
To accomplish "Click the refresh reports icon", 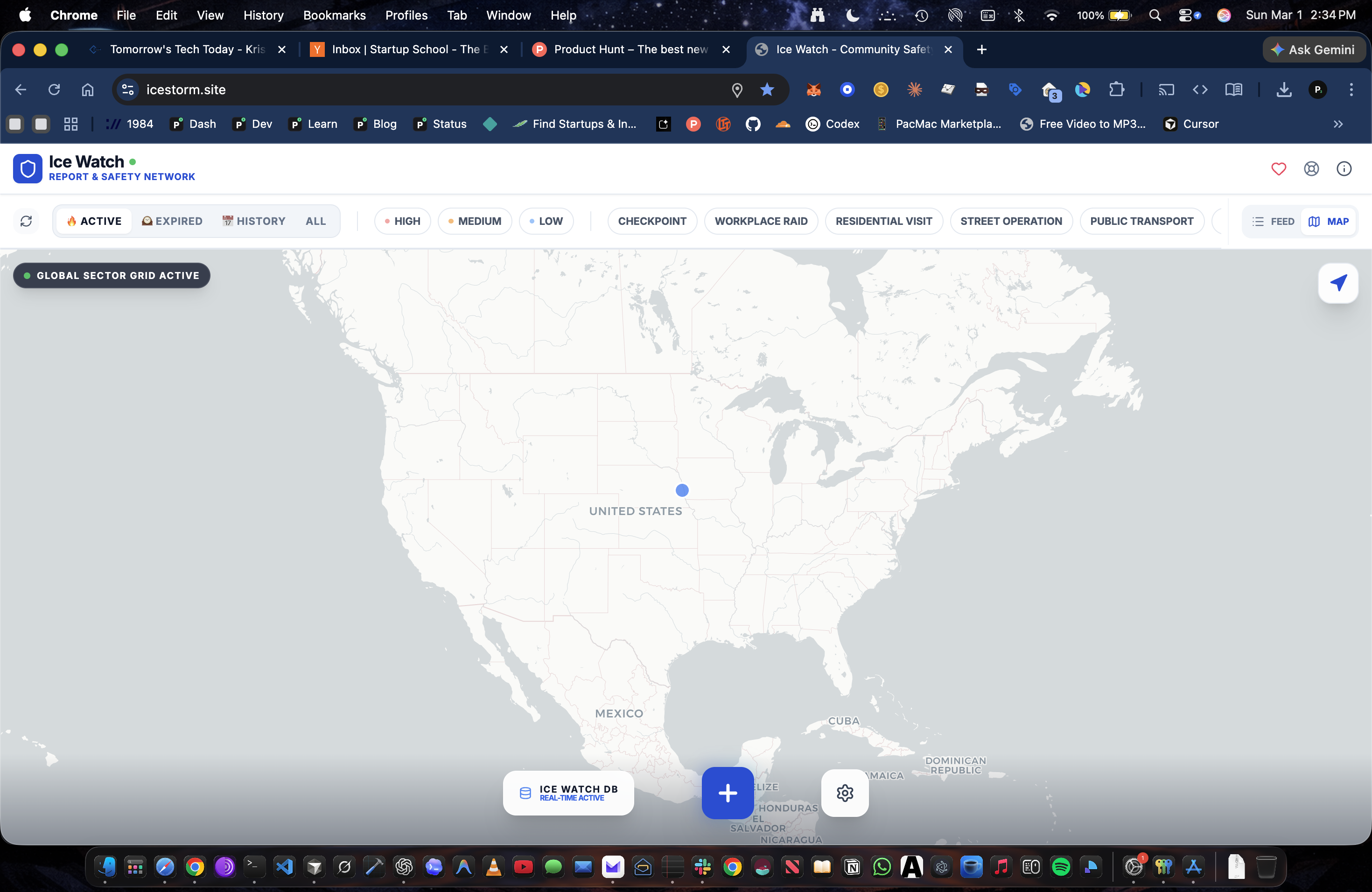I will [x=27, y=221].
